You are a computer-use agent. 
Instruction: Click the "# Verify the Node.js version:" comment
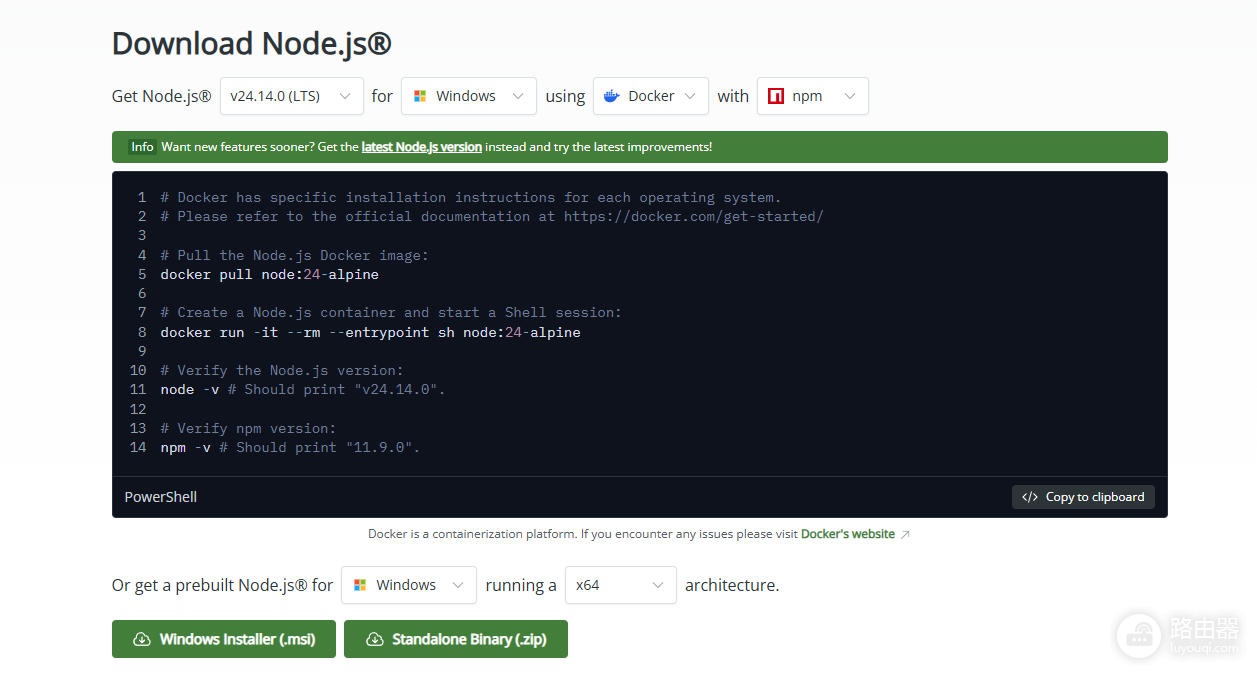pyautogui.click(x=282, y=370)
